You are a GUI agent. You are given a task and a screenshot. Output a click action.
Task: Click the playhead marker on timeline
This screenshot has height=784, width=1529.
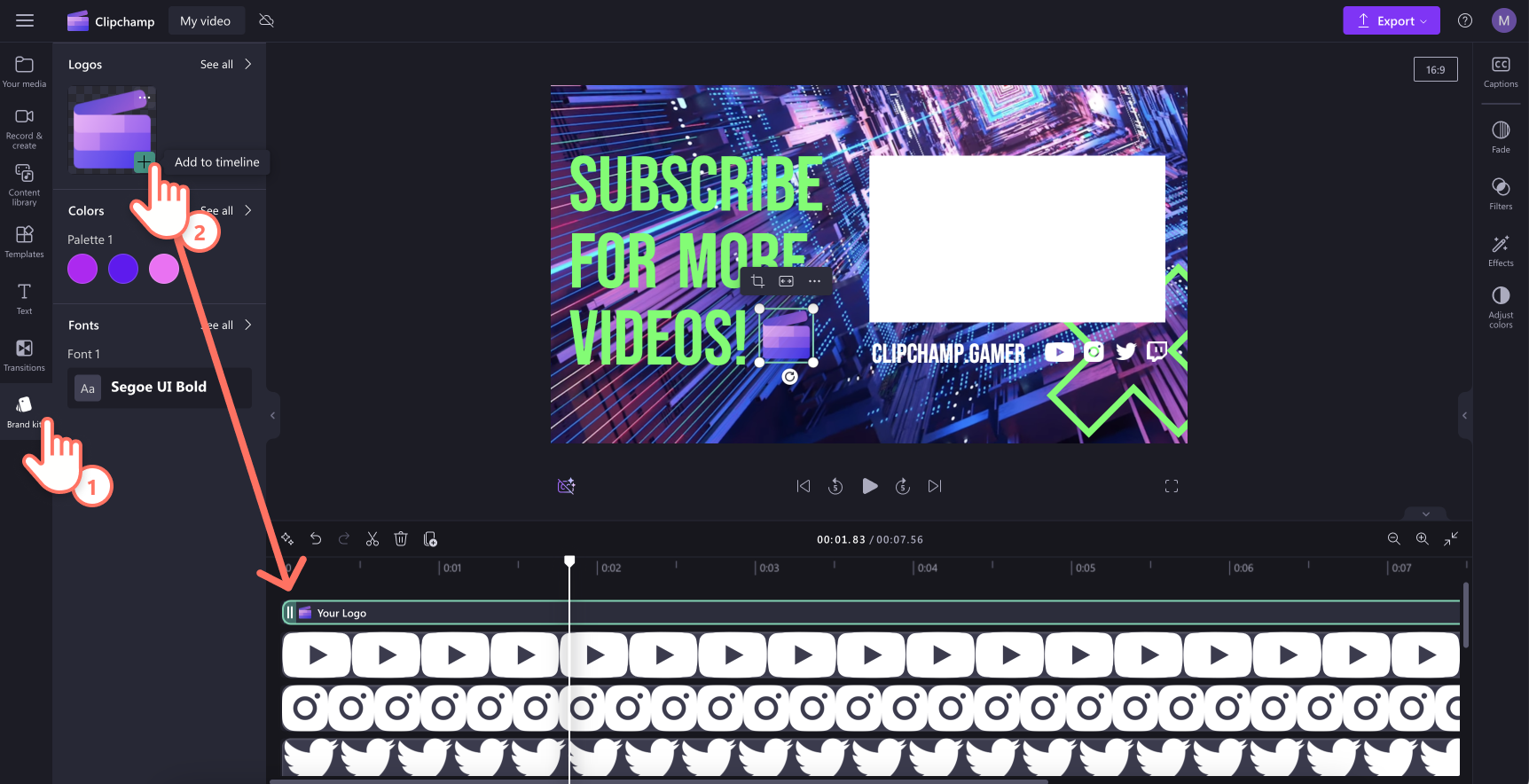coord(569,561)
